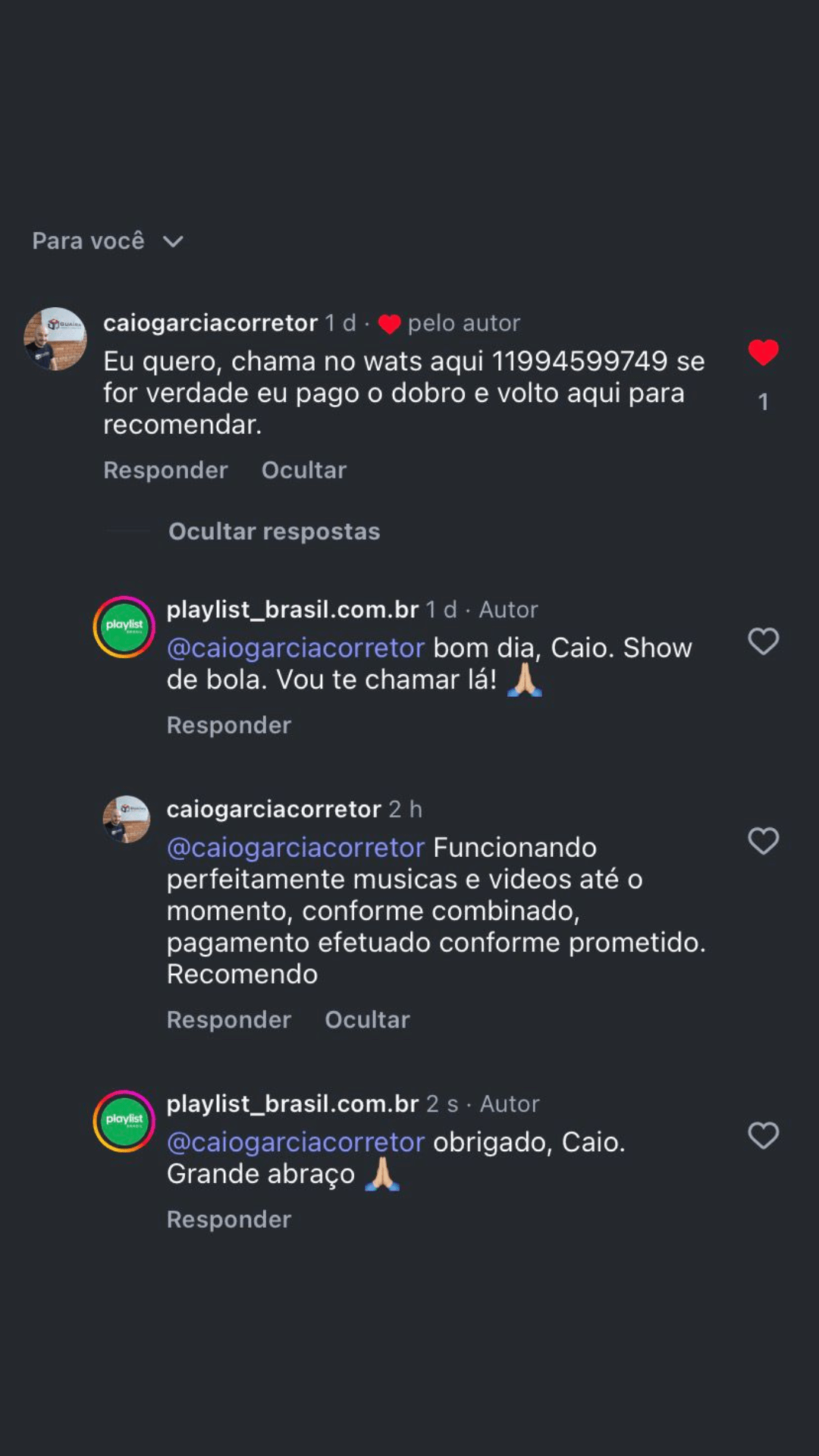Reply to the "bom dia, Caio" comment
The width and height of the screenshot is (819, 1456).
(228, 725)
